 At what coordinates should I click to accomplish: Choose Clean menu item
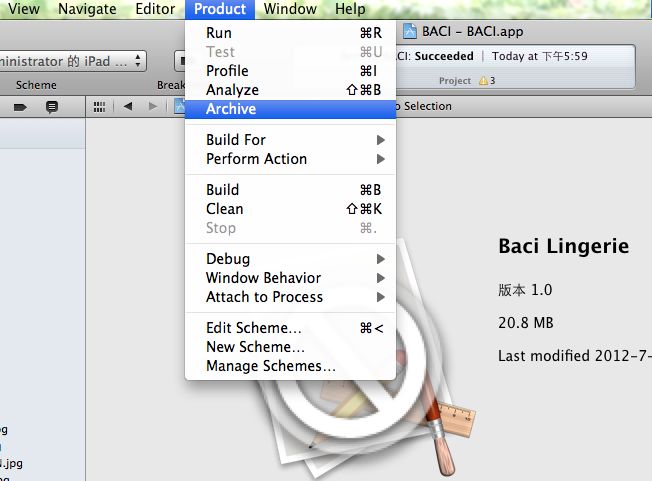click(290, 209)
